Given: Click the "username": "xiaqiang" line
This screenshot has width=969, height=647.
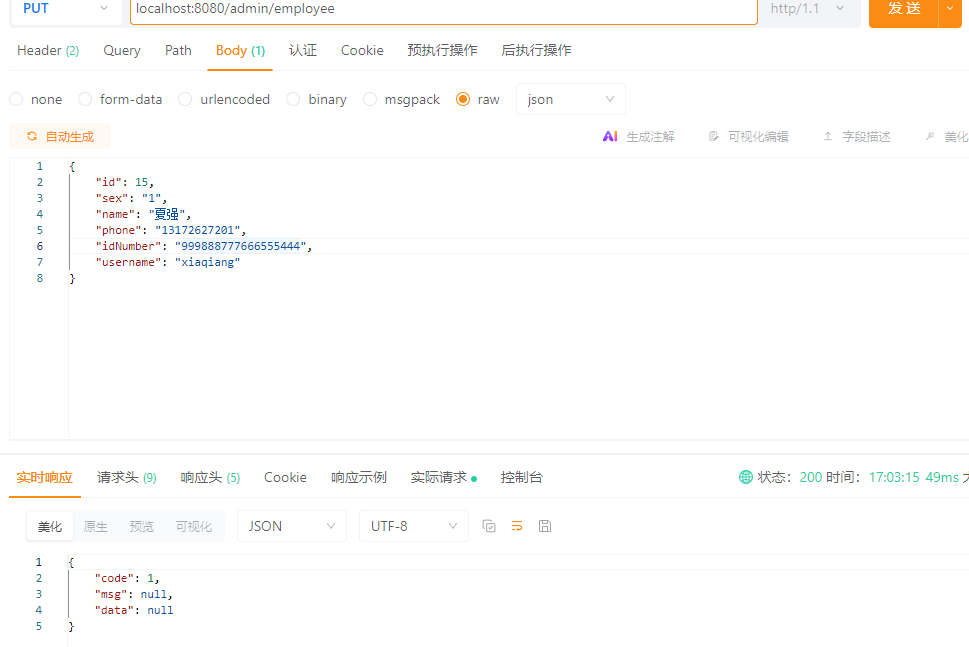Looking at the screenshot, I should [x=167, y=262].
